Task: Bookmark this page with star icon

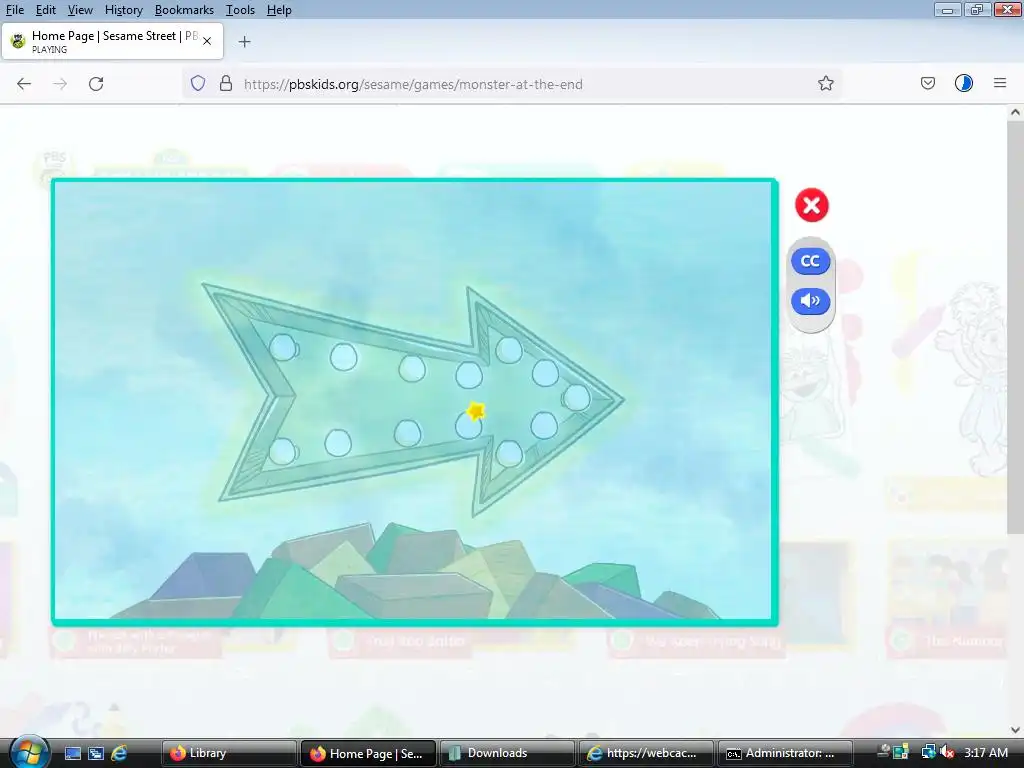Action: (825, 84)
